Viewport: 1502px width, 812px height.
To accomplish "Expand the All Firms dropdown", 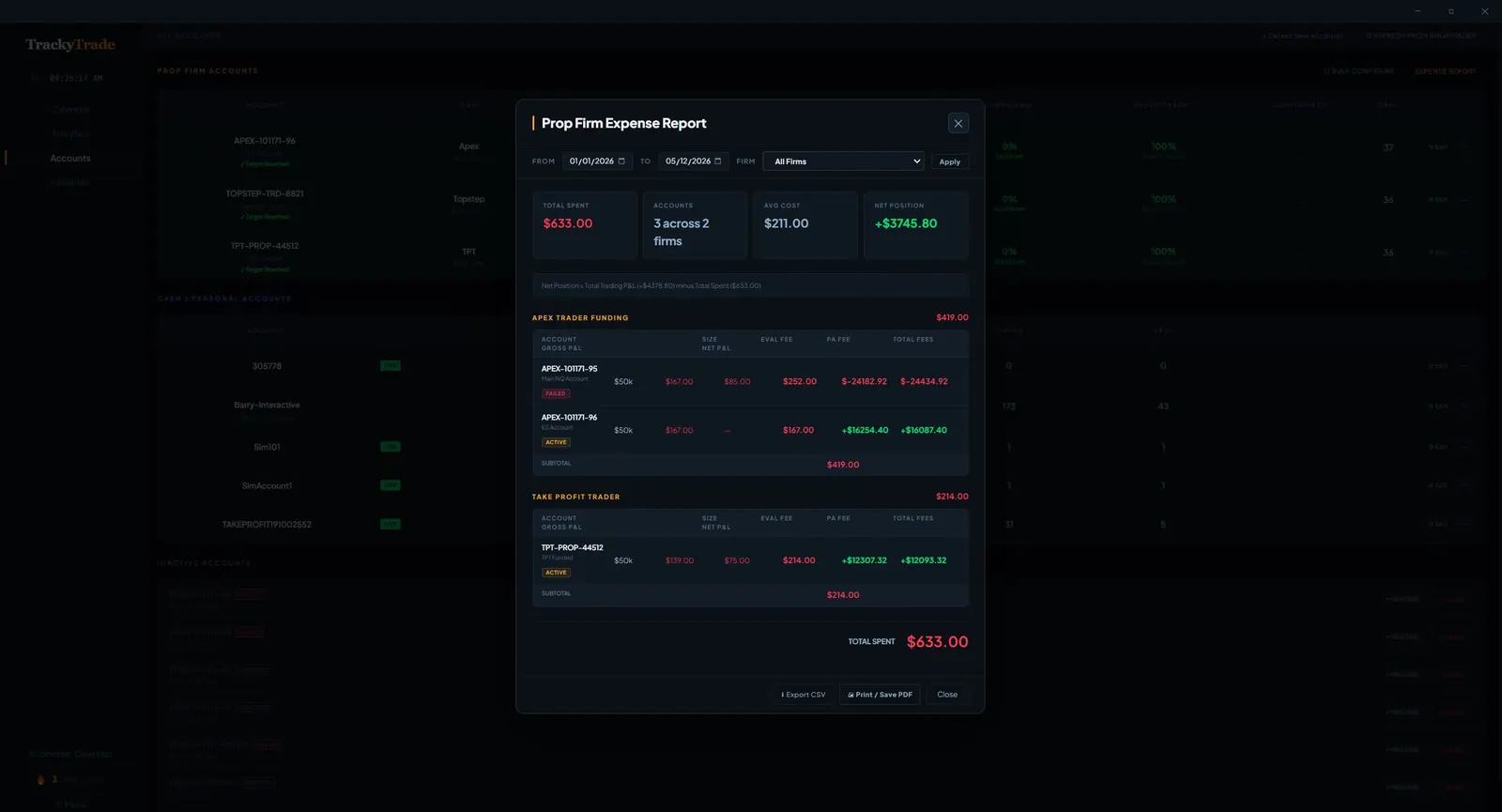I will click(x=843, y=161).
